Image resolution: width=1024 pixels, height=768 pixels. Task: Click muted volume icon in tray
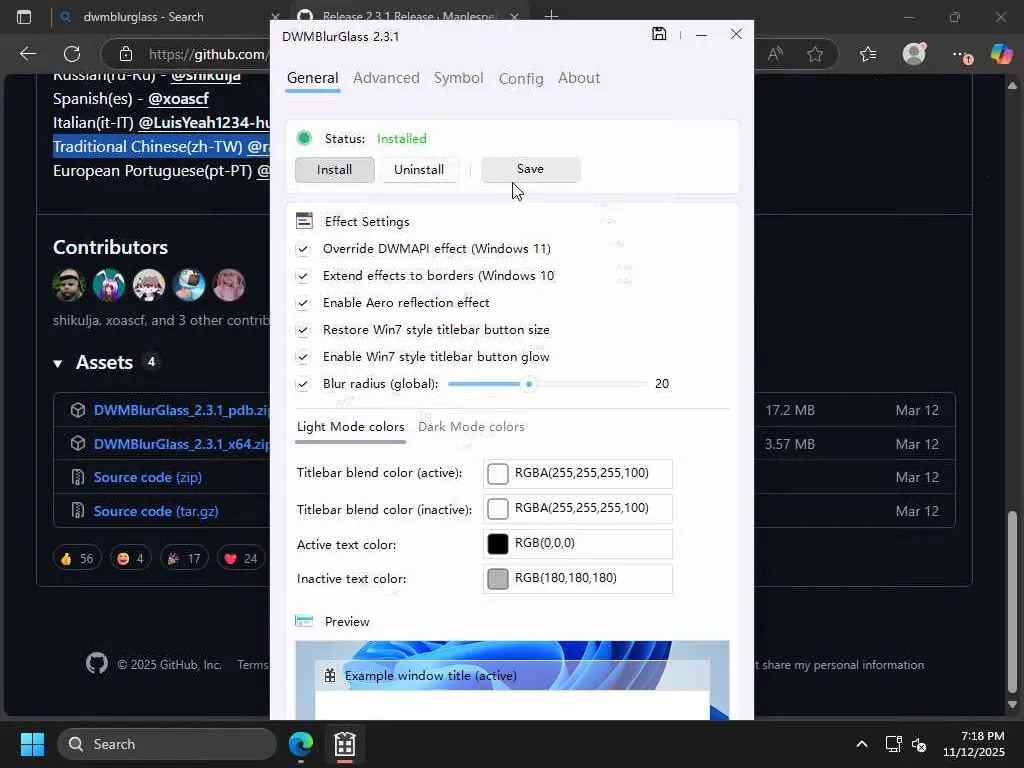pyautogui.click(x=919, y=744)
